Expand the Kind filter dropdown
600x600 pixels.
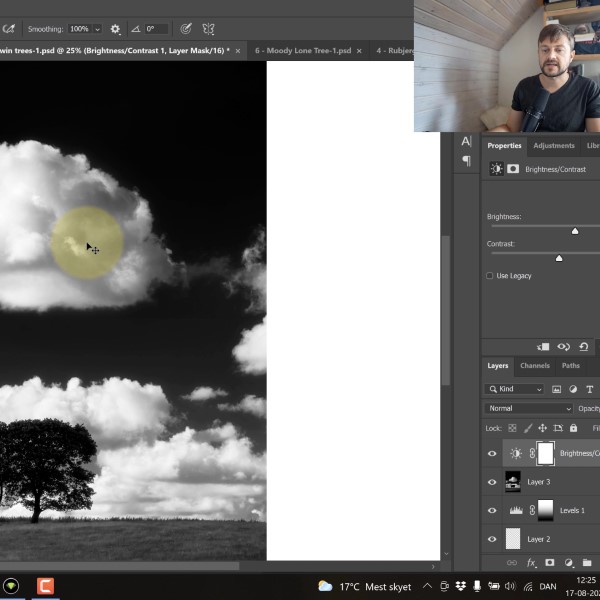(514, 389)
